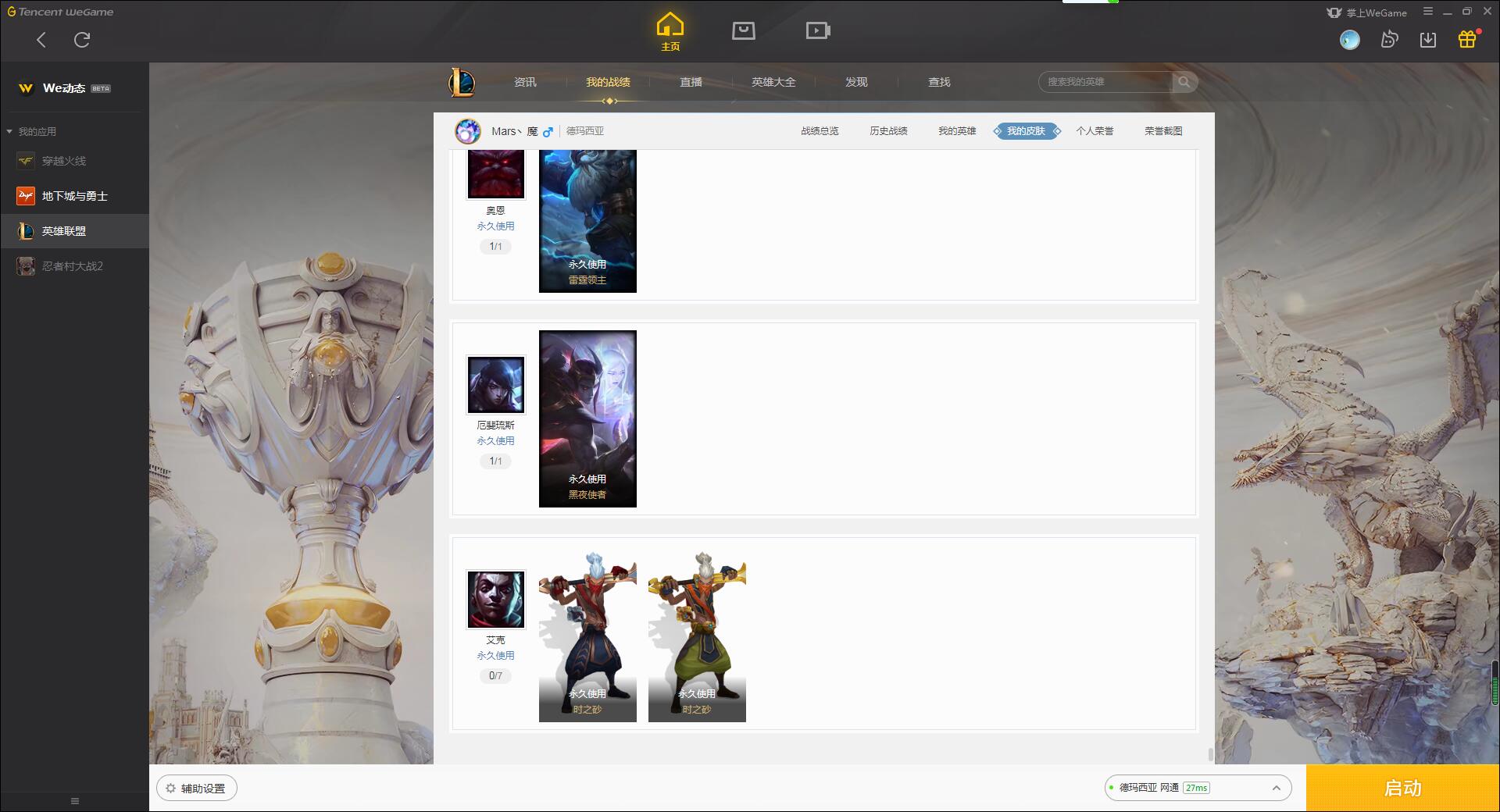
Task: Open the 黑夜使者 skin thumbnail
Action: [587, 418]
